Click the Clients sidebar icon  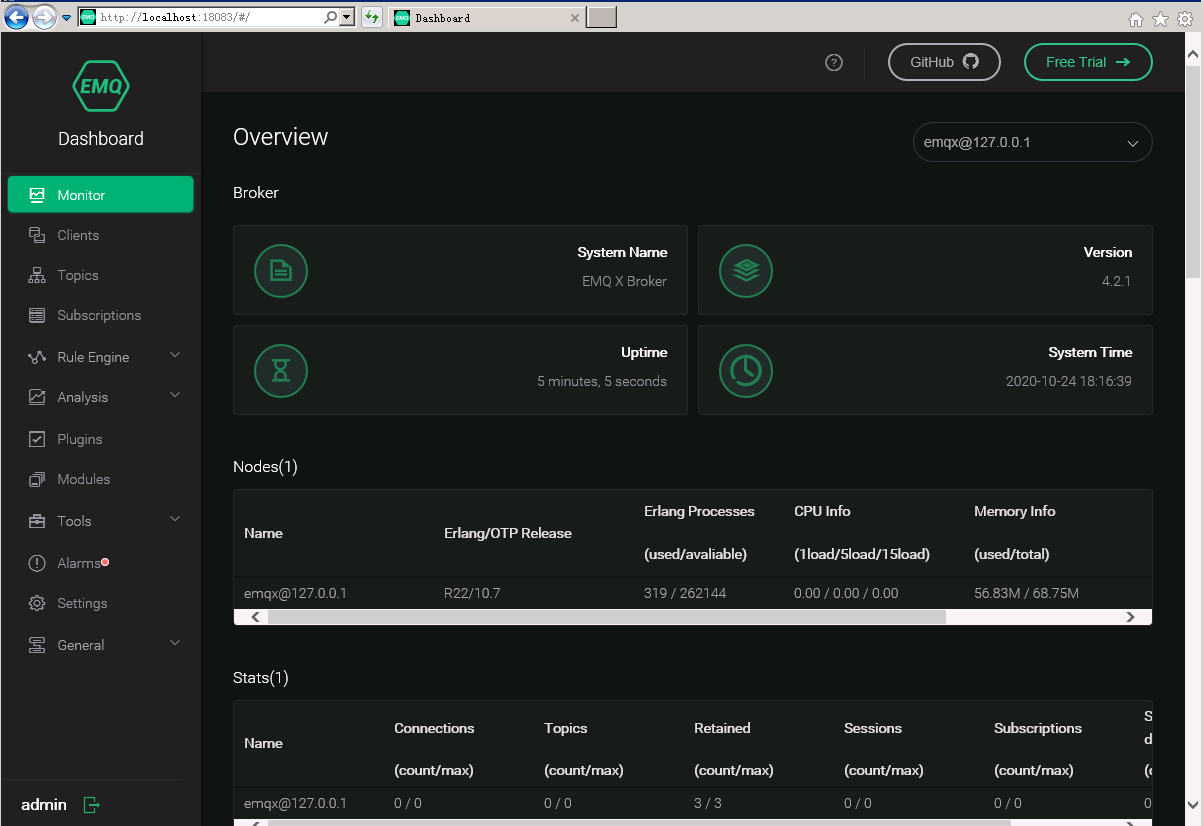pos(37,235)
